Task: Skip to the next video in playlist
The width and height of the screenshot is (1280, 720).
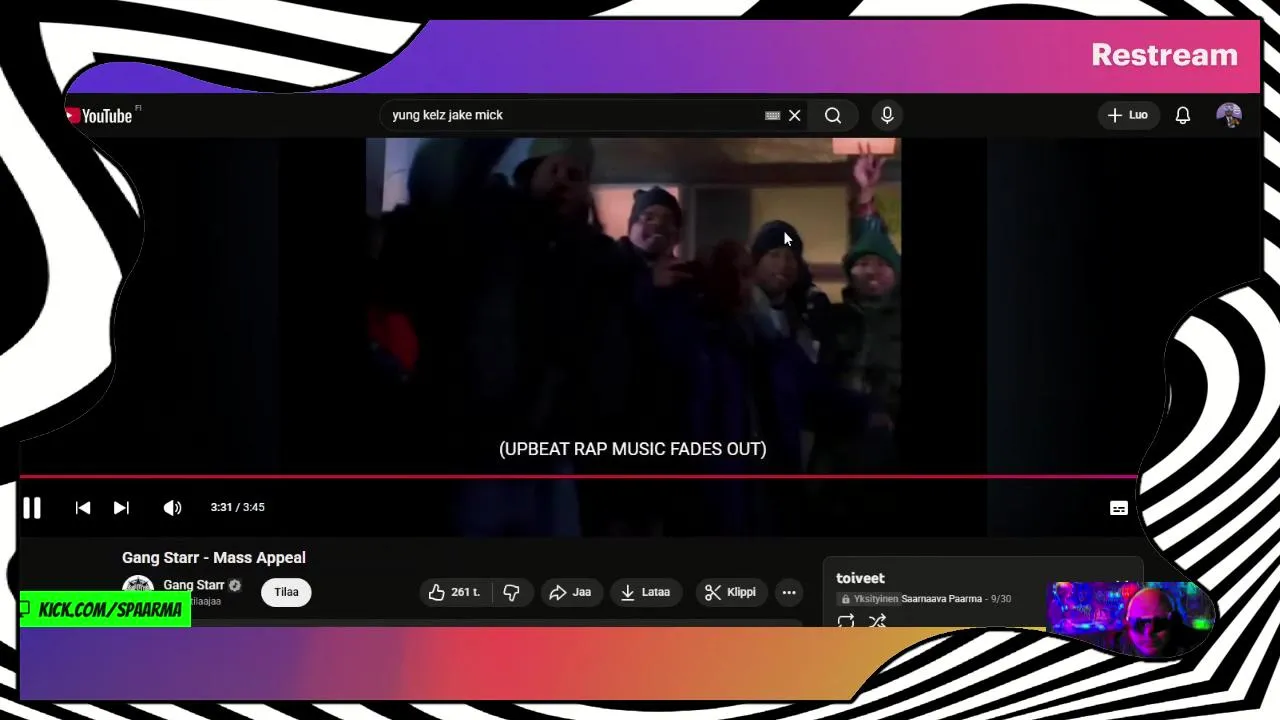Action: 121,508
